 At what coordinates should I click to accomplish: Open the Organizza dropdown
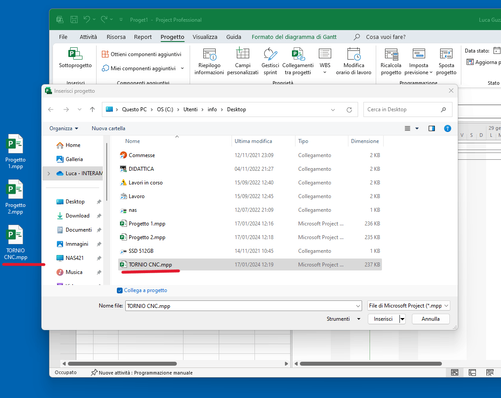64,128
